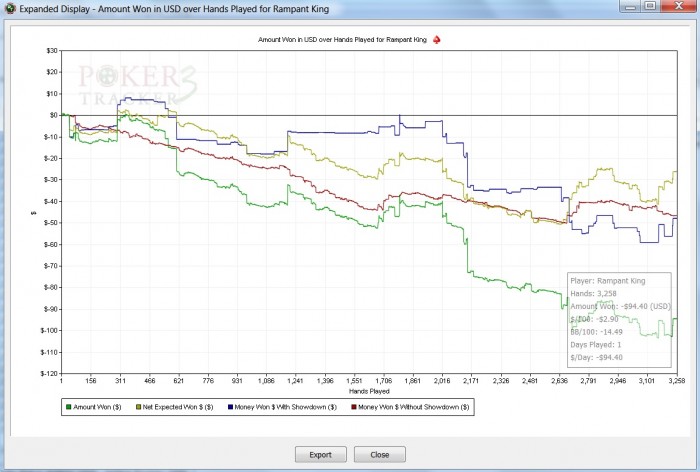Close the window with the red X button
Viewport: 700px width, 472px height.
point(679,6)
